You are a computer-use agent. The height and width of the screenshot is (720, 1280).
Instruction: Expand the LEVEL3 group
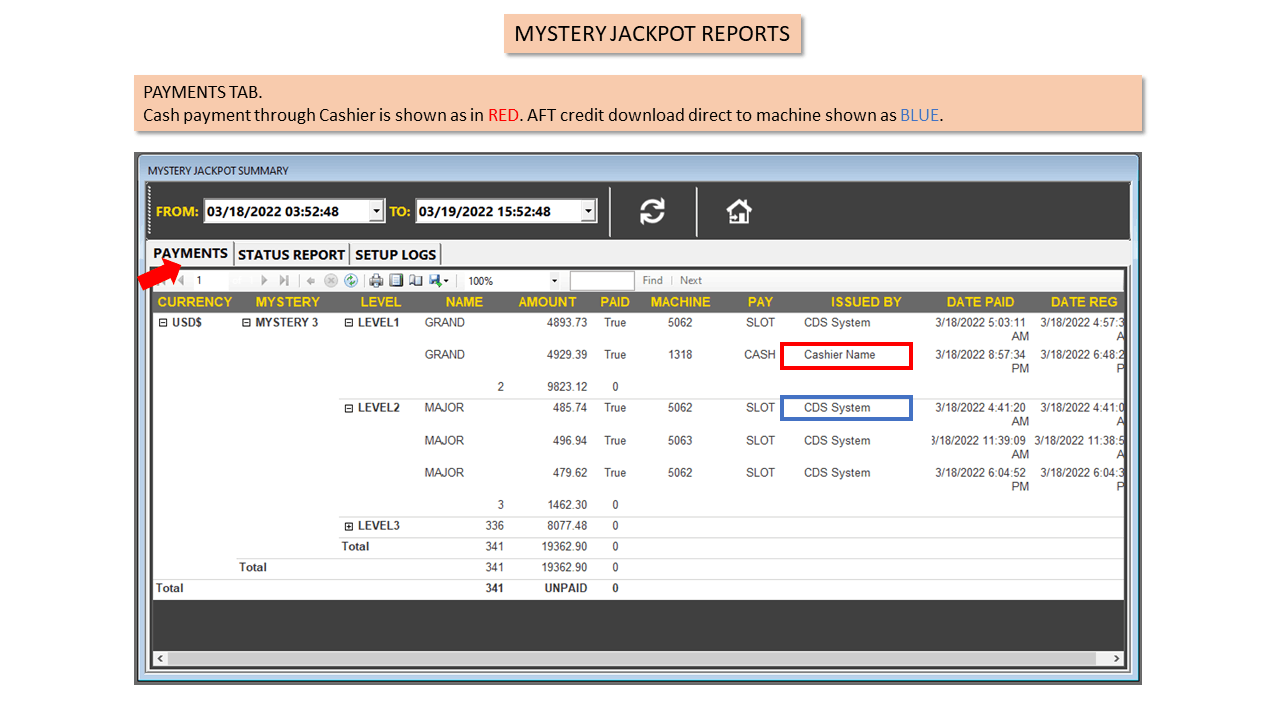pyautogui.click(x=349, y=526)
